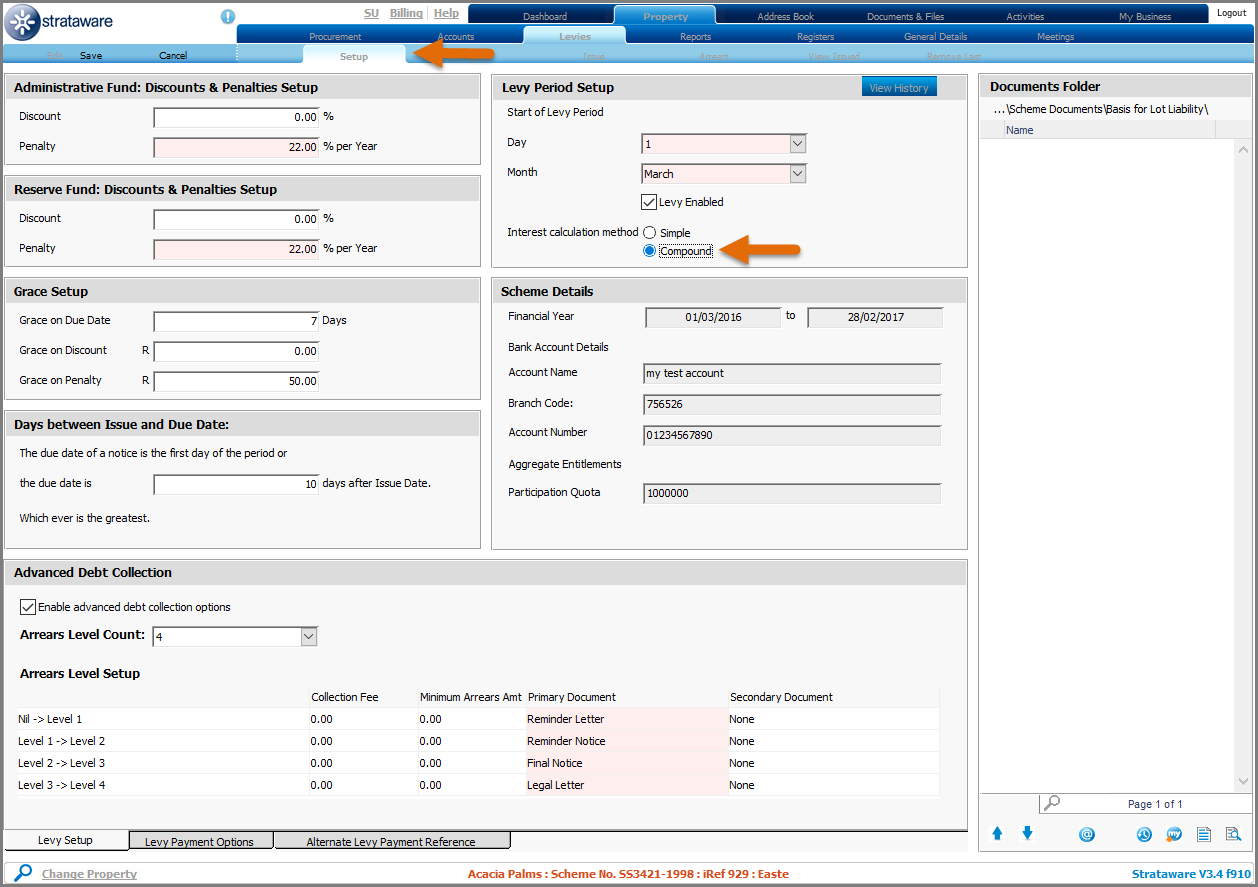Click the blue down arrow icon

pyautogui.click(x=1027, y=833)
